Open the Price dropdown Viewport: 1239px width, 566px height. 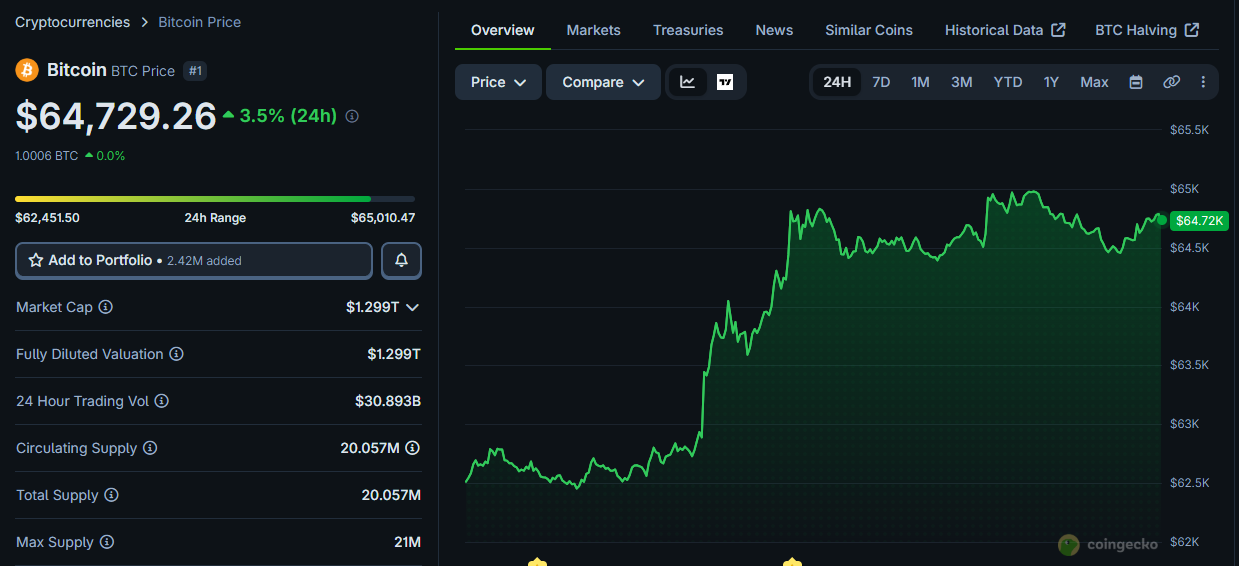point(498,82)
